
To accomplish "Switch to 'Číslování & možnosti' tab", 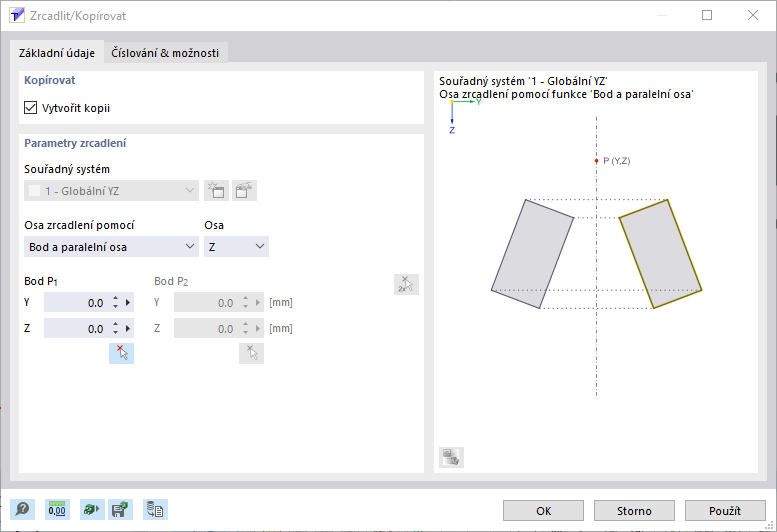I will [167, 52].
